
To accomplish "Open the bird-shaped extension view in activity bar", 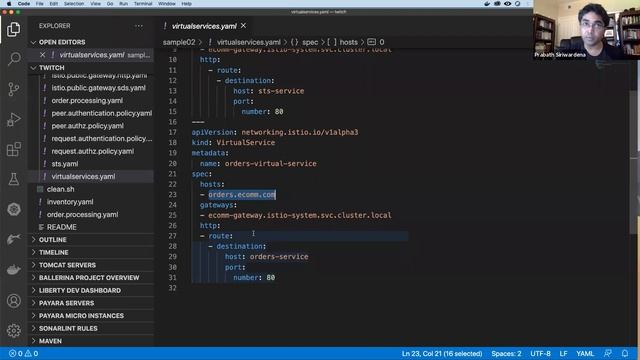I will pyautogui.click(x=13, y=239).
